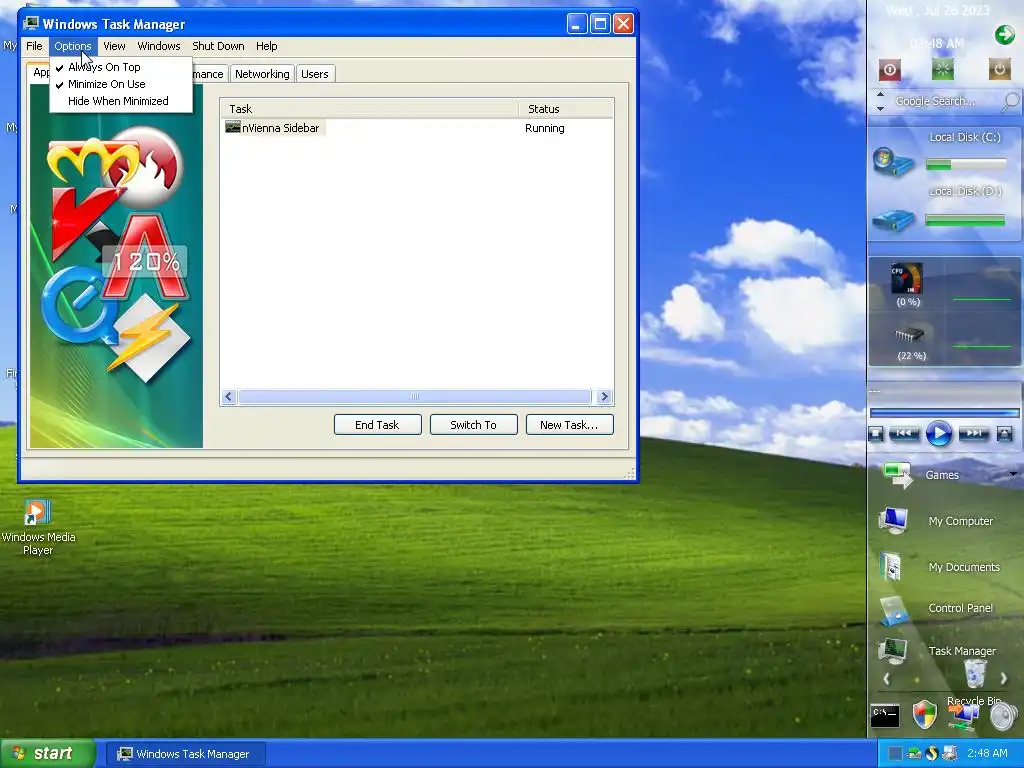1024x768 pixels.
Task: Click the eject button in the sidebar player
Action: 1004,433
